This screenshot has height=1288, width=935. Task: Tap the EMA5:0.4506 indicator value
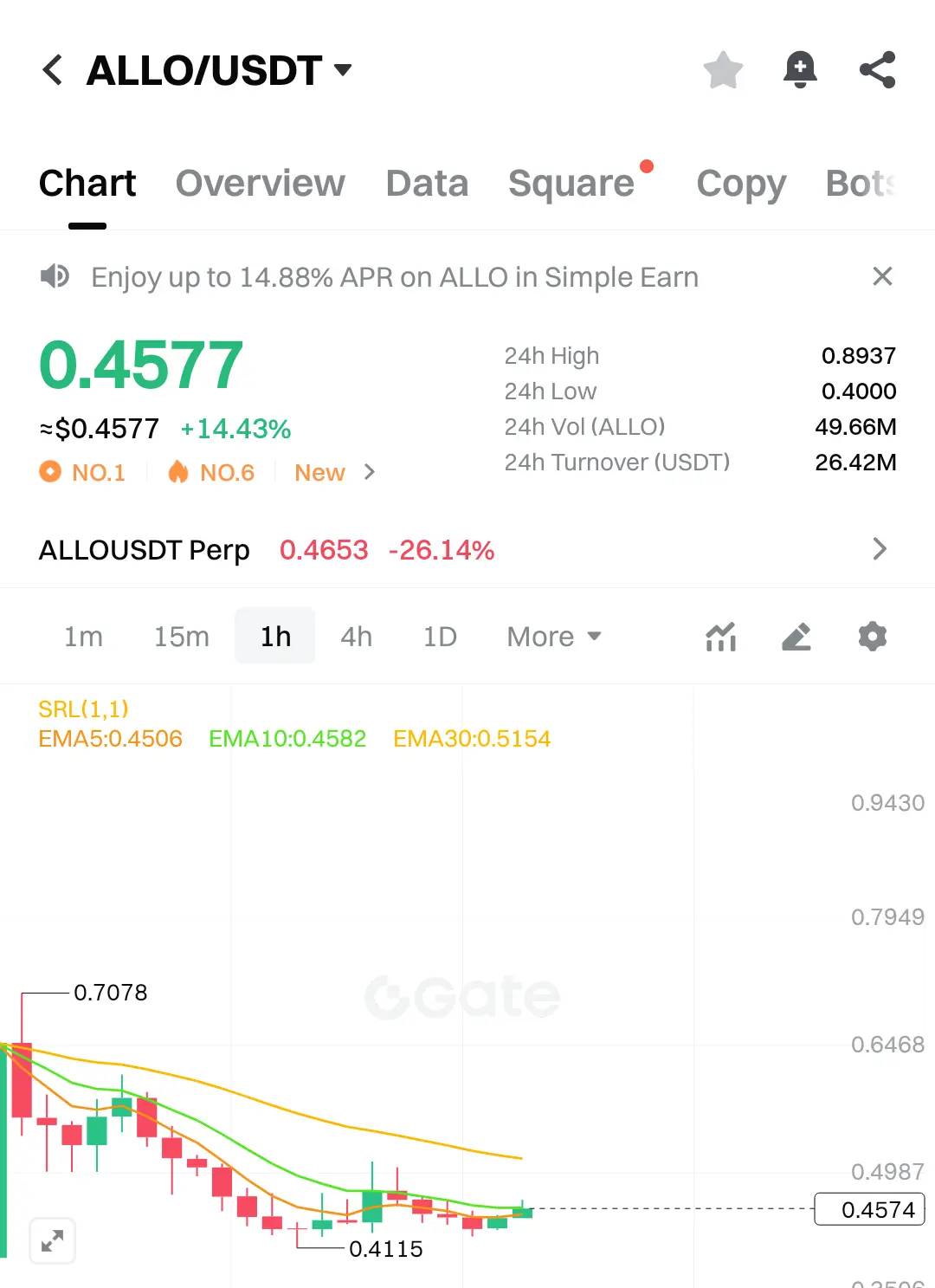click(x=111, y=739)
